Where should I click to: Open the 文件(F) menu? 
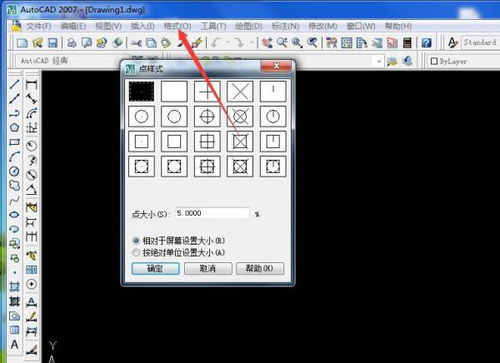click(39, 26)
